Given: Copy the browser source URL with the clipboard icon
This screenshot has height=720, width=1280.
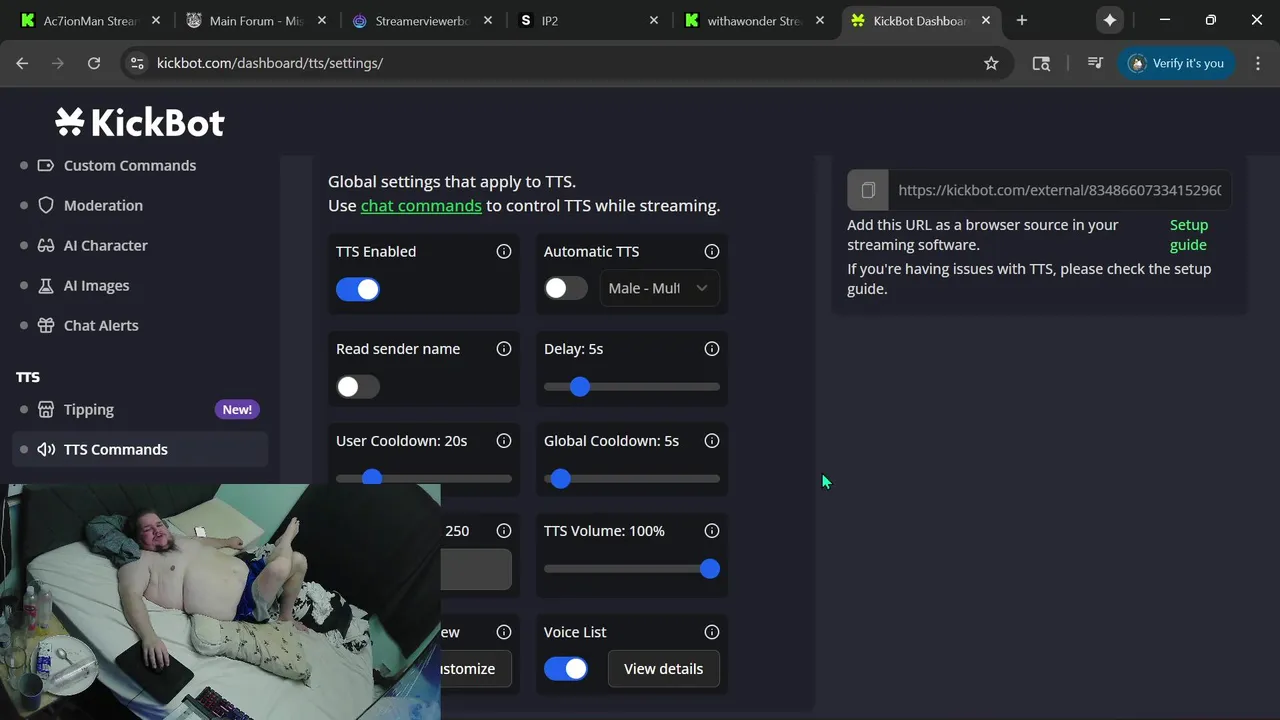Looking at the screenshot, I should pyautogui.click(x=868, y=190).
